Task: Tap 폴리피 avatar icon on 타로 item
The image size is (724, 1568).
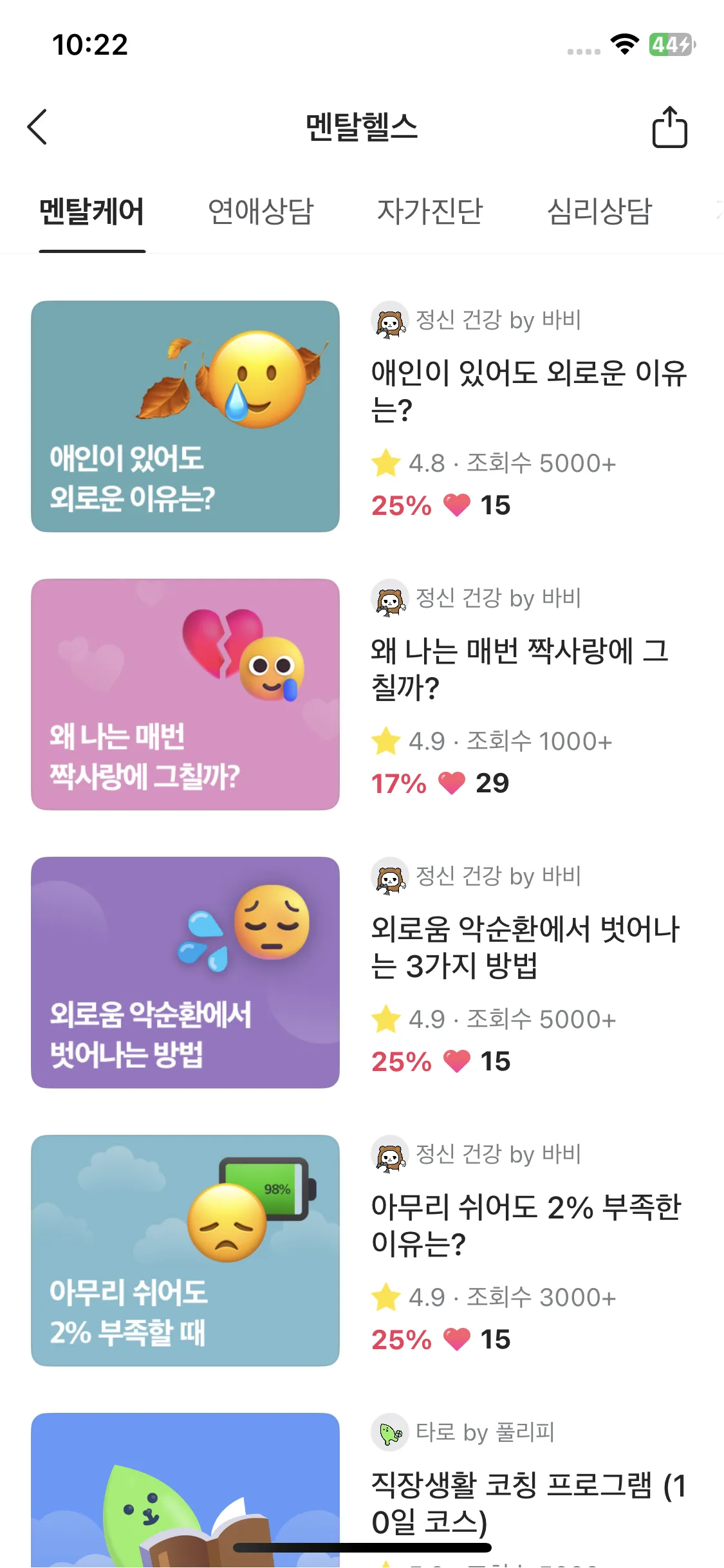Action: pos(390,1433)
